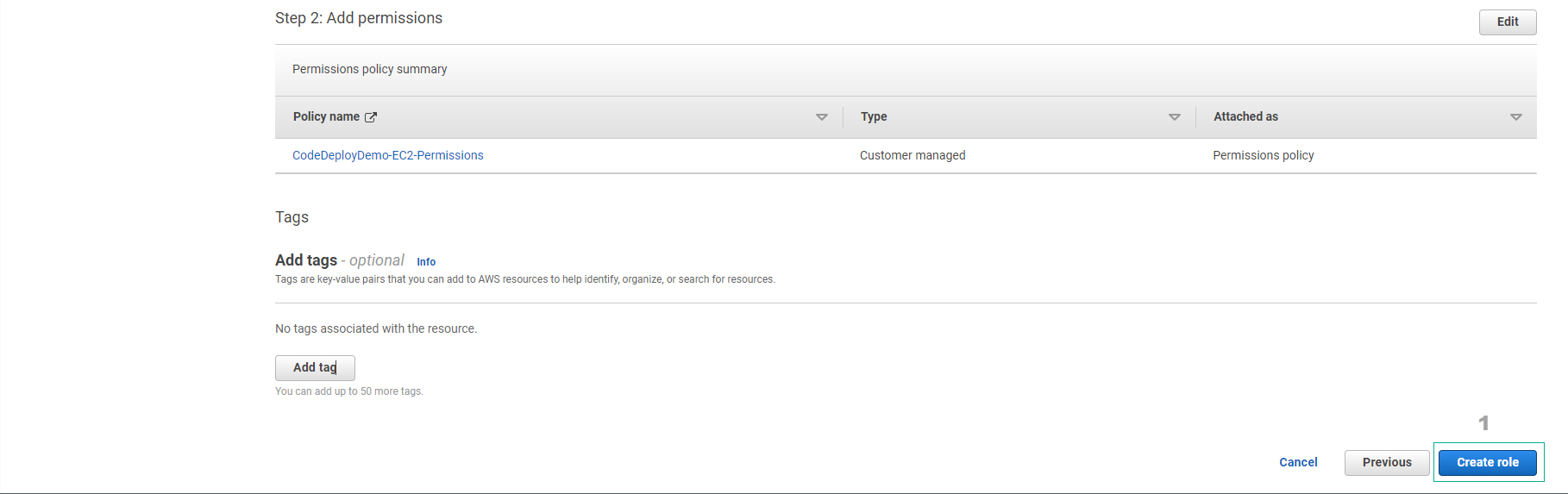Sort by the Type column arrow
Screen dimensions: 1568x494
coord(1174,117)
